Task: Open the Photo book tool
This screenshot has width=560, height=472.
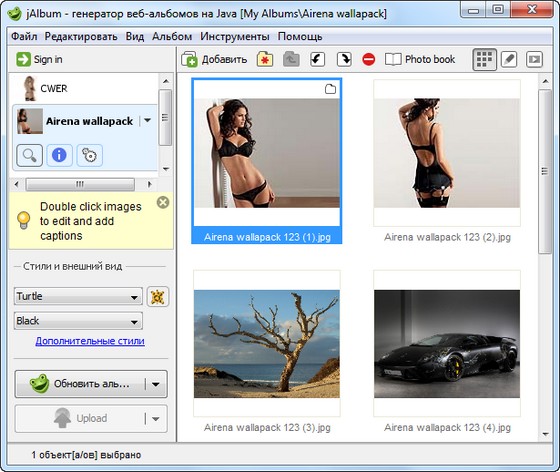Action: tap(420, 59)
